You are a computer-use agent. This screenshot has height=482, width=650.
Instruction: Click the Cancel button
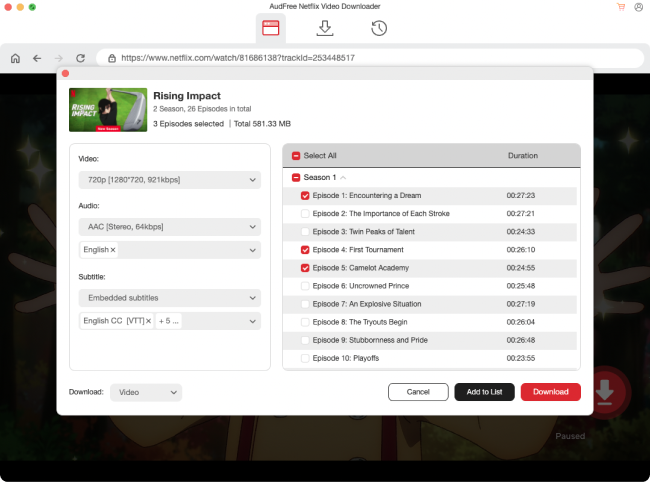tap(418, 392)
